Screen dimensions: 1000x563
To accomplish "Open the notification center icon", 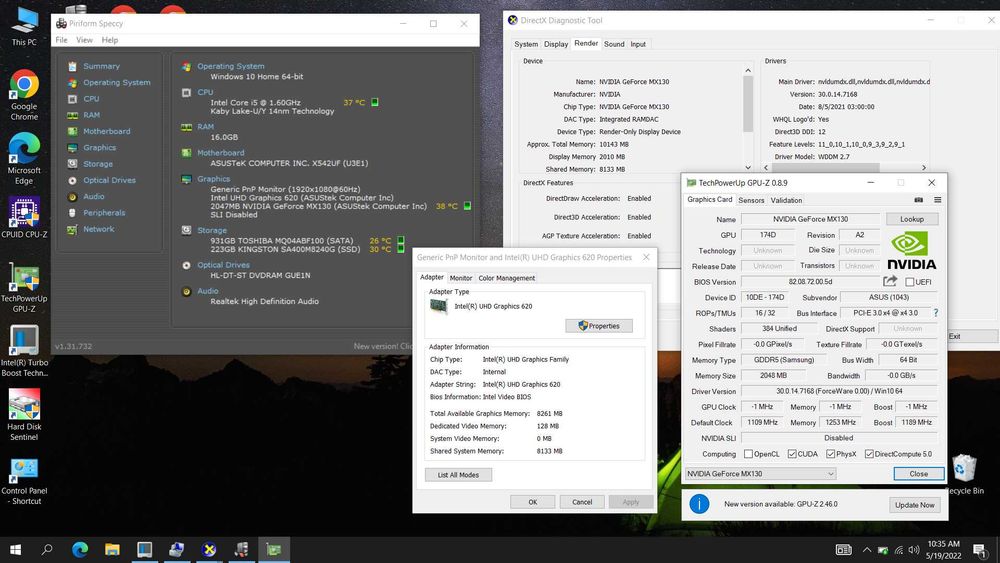I will 980,550.
